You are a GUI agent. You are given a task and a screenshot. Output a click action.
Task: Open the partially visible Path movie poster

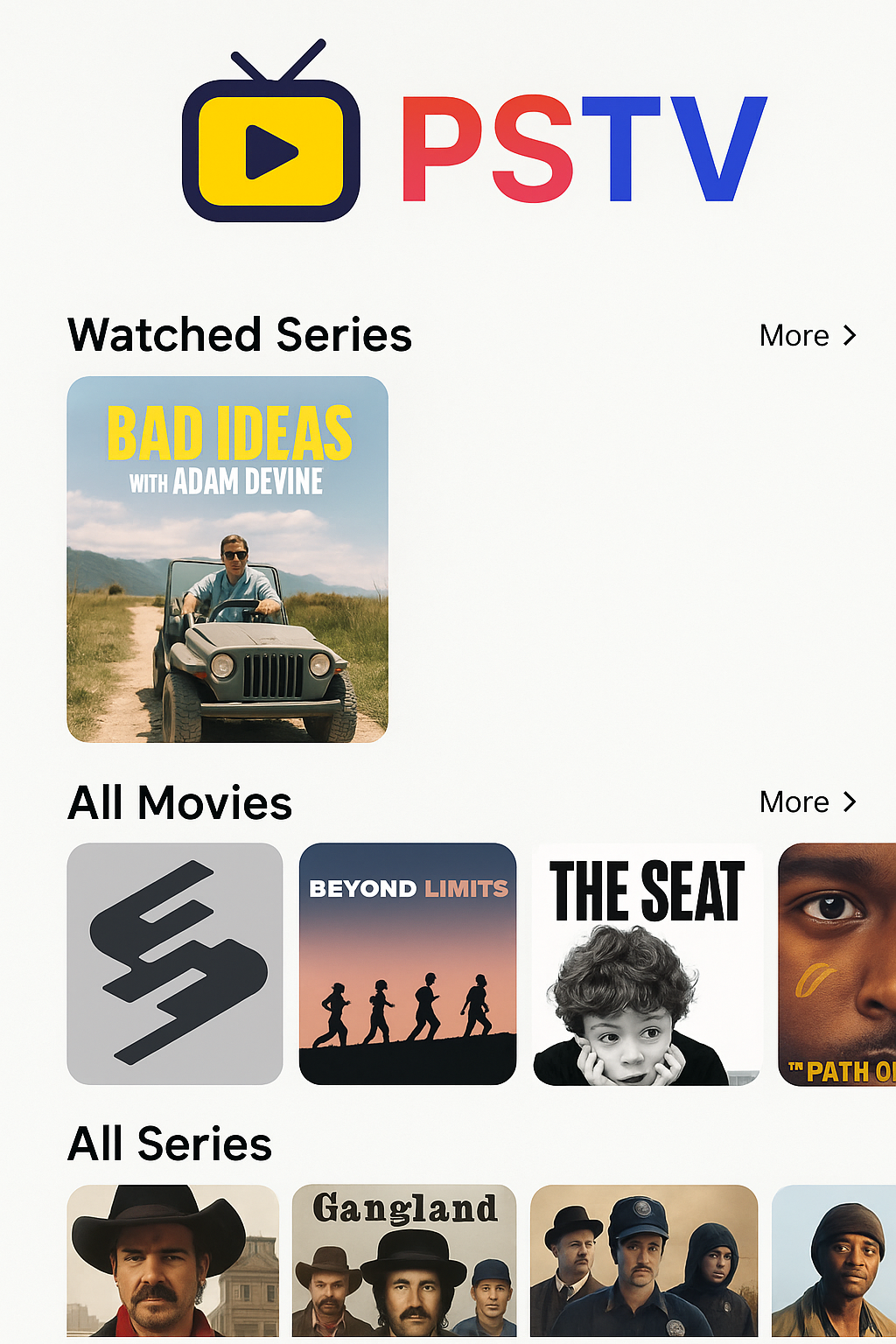click(x=837, y=963)
